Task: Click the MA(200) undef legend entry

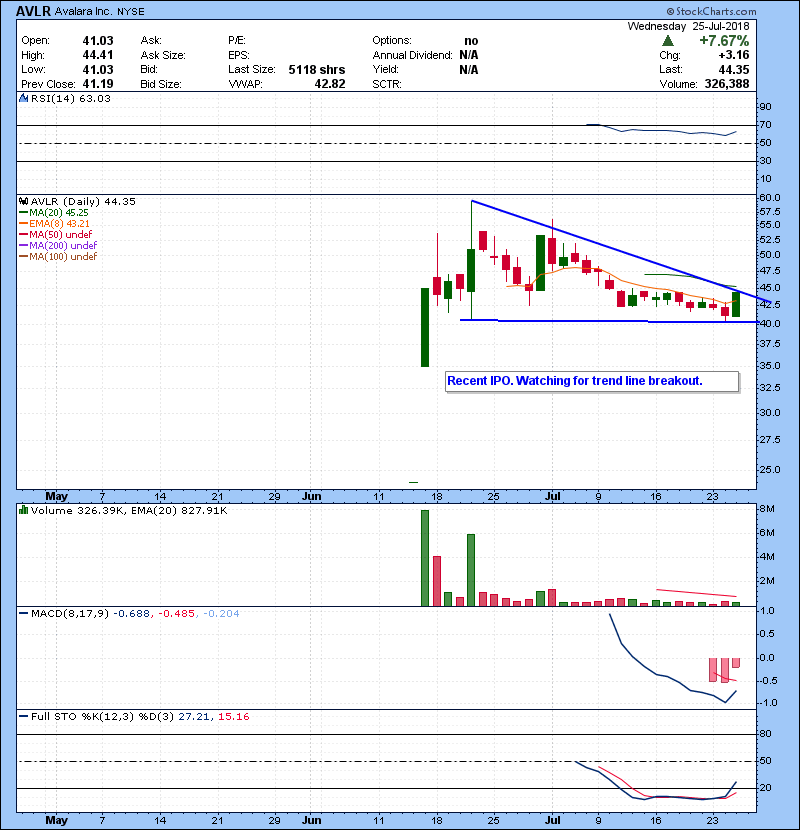Action: [58, 246]
